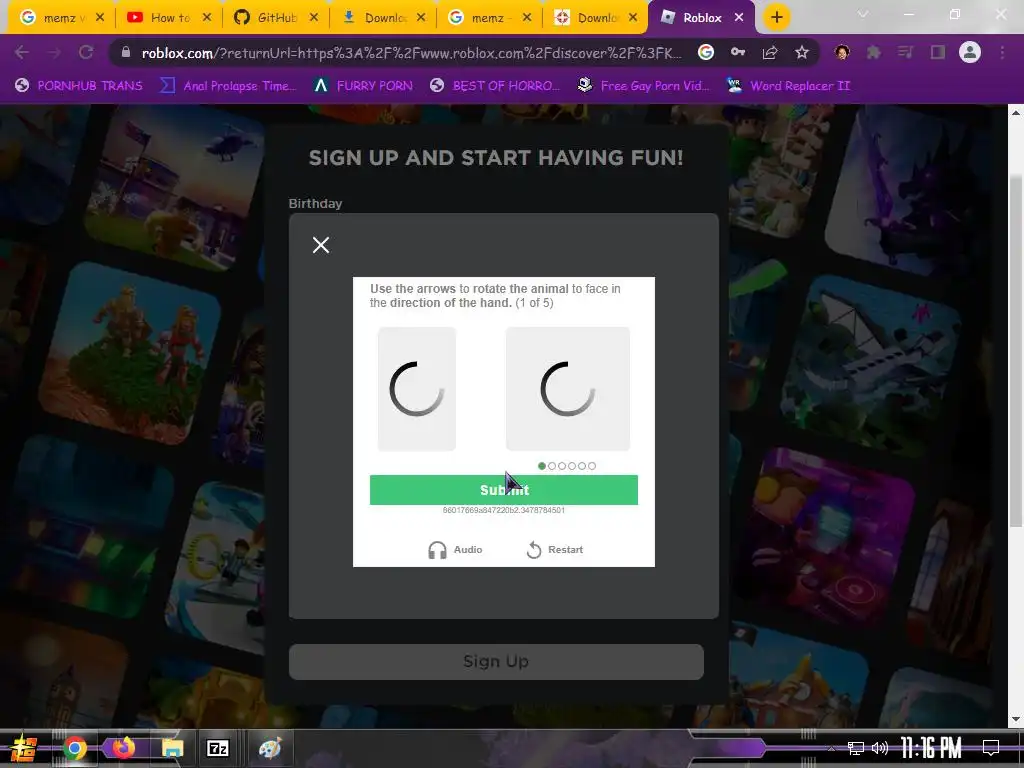Open saved passwords key icon

[x=738, y=52]
